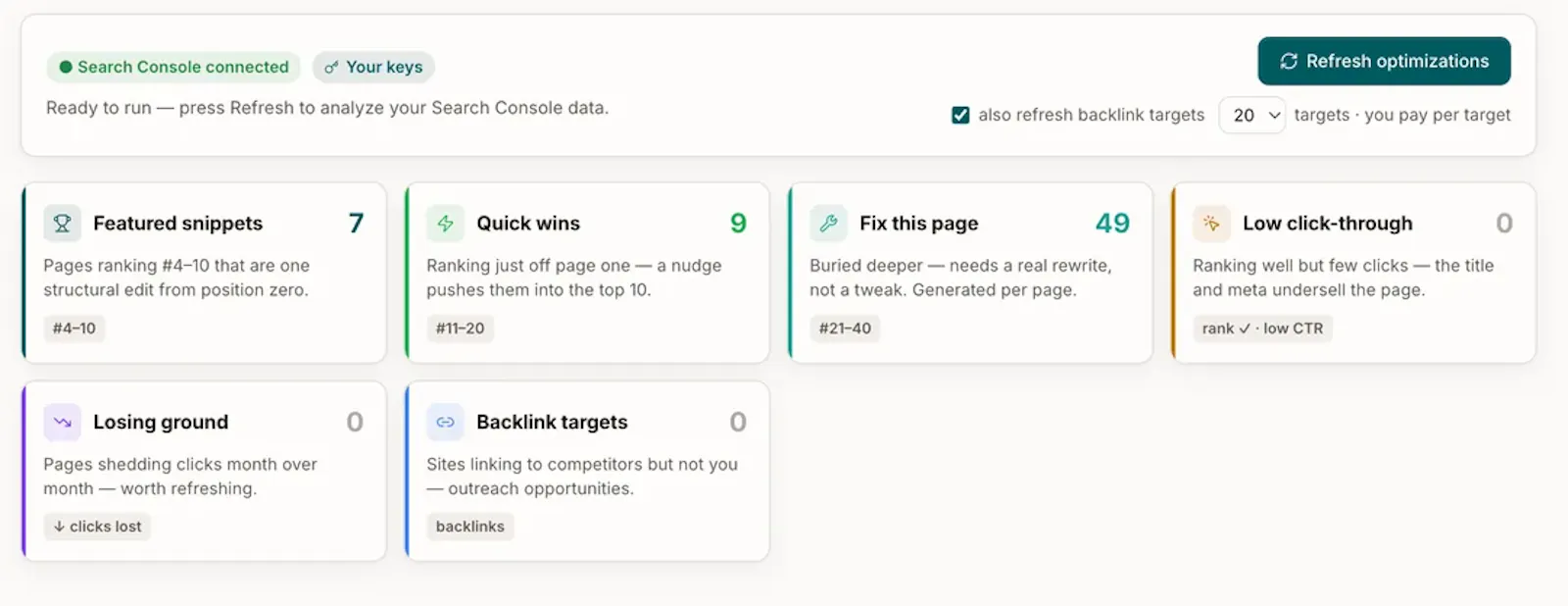Click the #11–20 tag
The image size is (1568, 606).
click(x=461, y=328)
